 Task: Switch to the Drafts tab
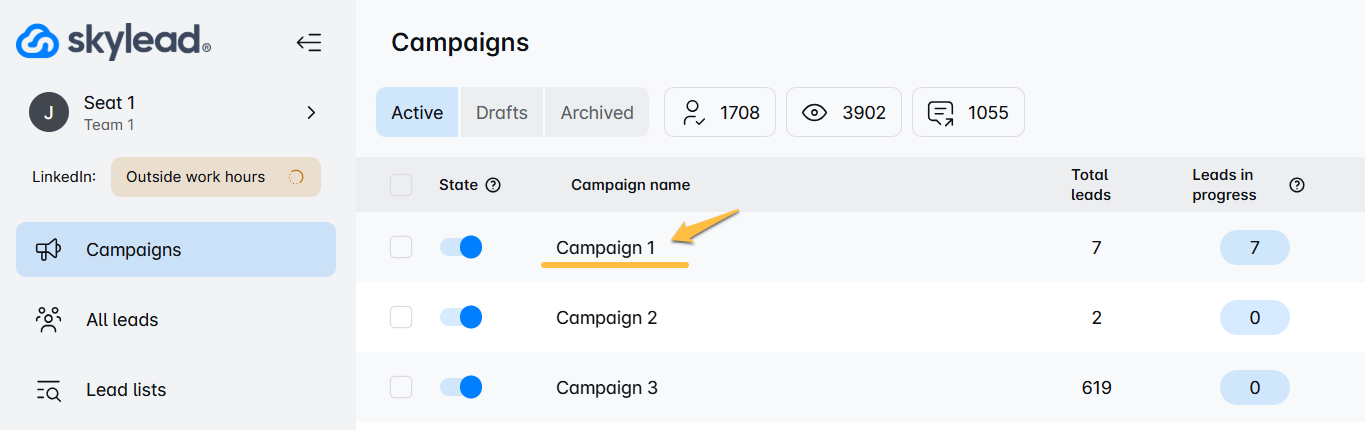(502, 112)
